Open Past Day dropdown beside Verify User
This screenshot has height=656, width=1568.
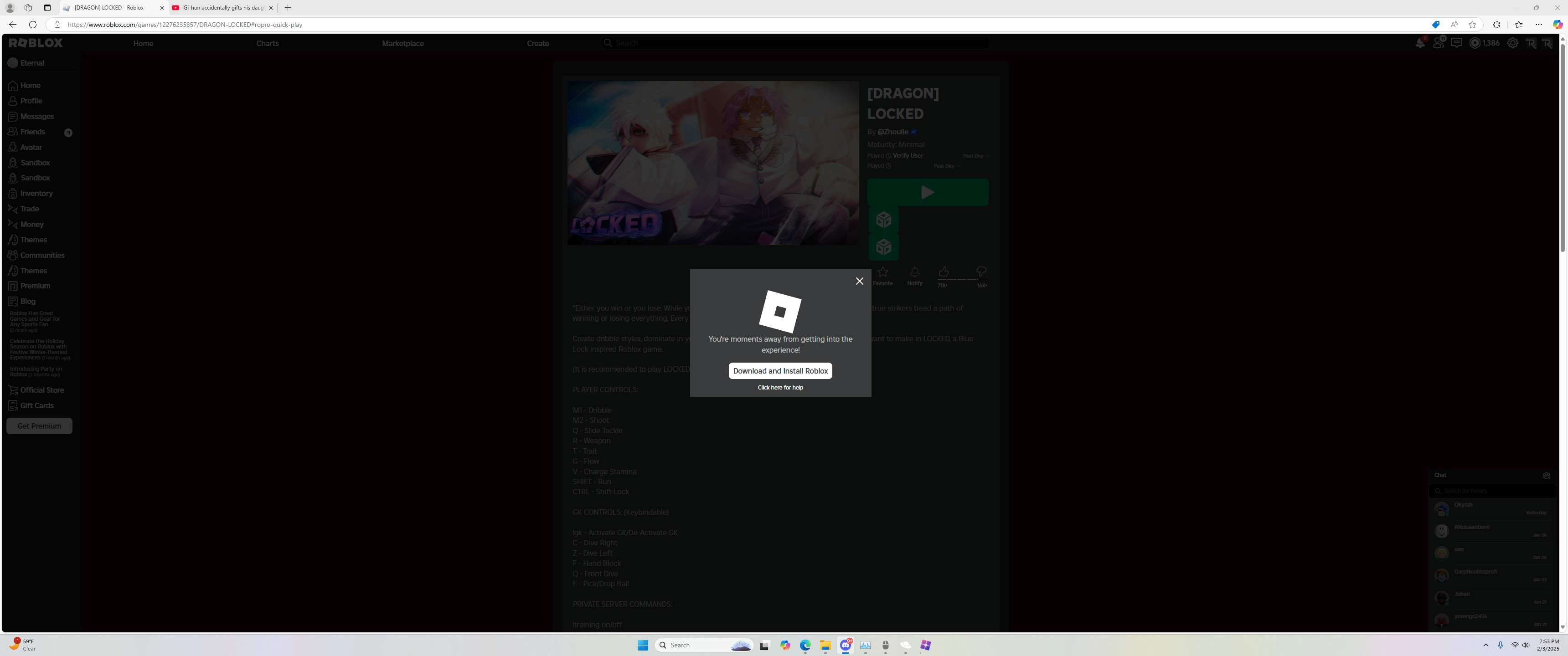(x=976, y=156)
